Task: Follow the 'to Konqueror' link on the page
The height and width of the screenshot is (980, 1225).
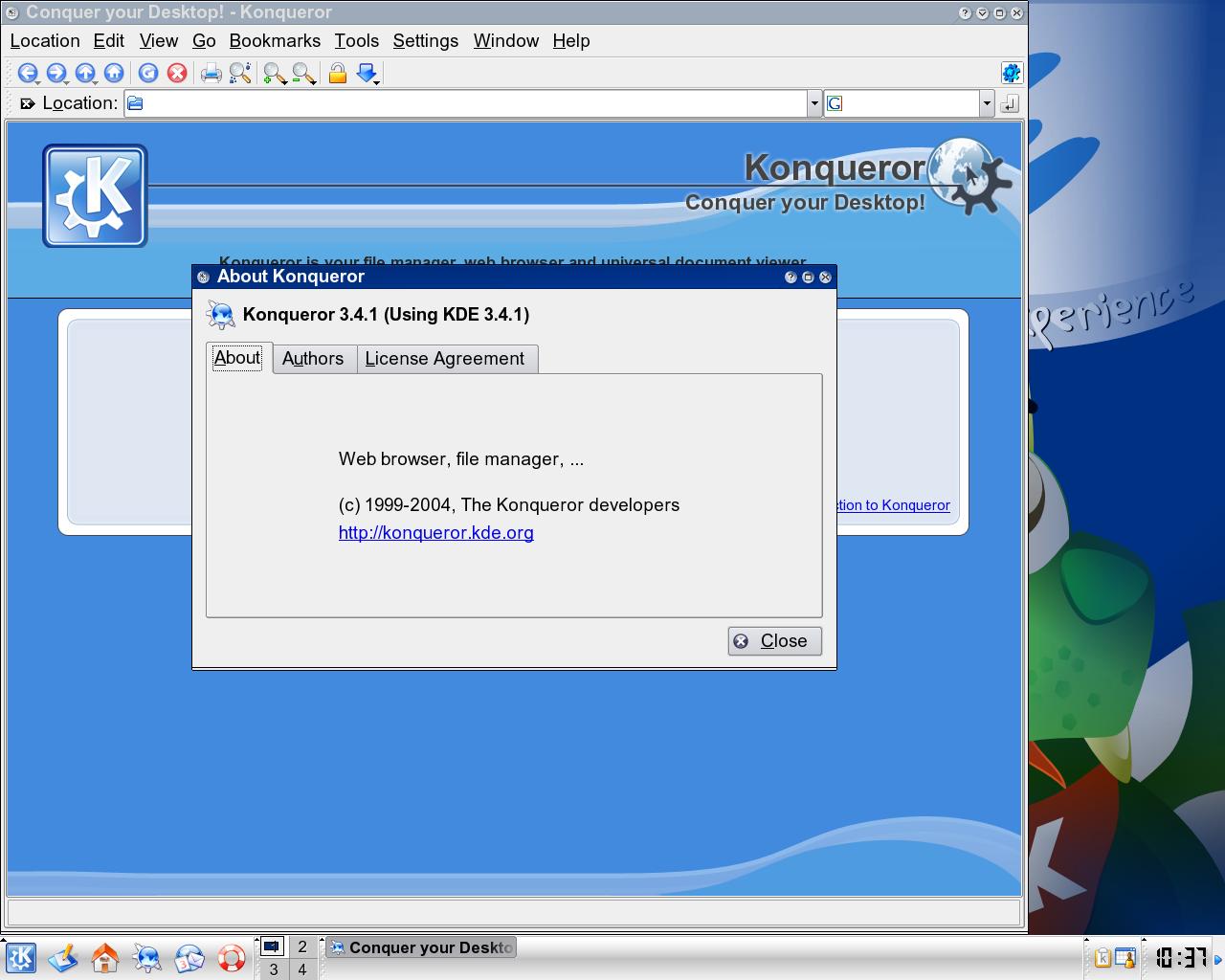Action: [x=894, y=505]
